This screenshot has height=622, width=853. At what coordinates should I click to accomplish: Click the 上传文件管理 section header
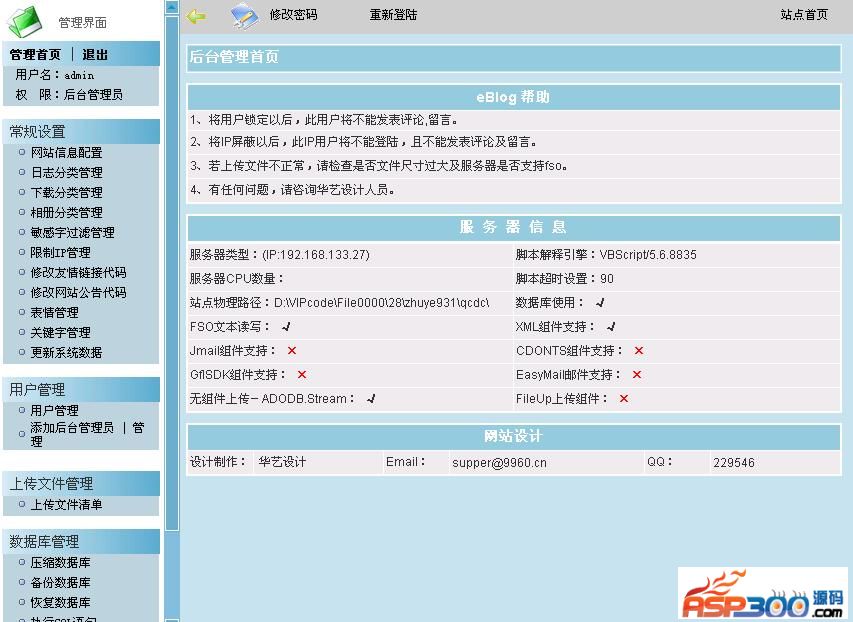(x=82, y=483)
